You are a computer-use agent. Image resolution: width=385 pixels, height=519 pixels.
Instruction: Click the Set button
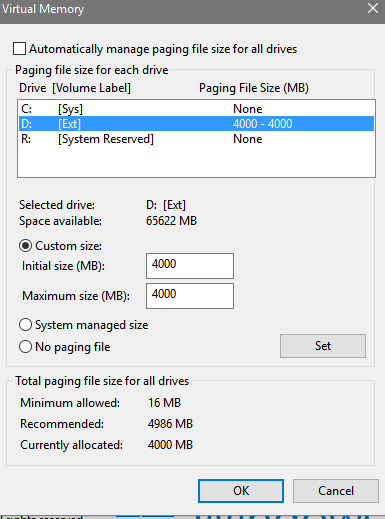[323, 346]
